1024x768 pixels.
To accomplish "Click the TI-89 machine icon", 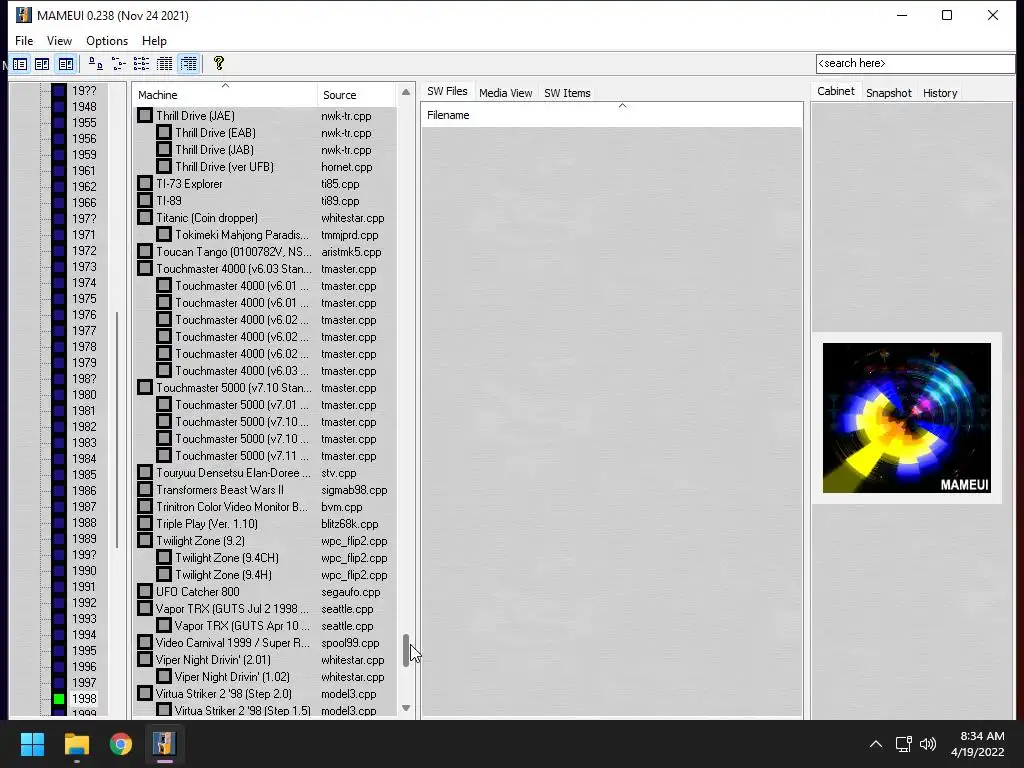I will click(x=145, y=200).
